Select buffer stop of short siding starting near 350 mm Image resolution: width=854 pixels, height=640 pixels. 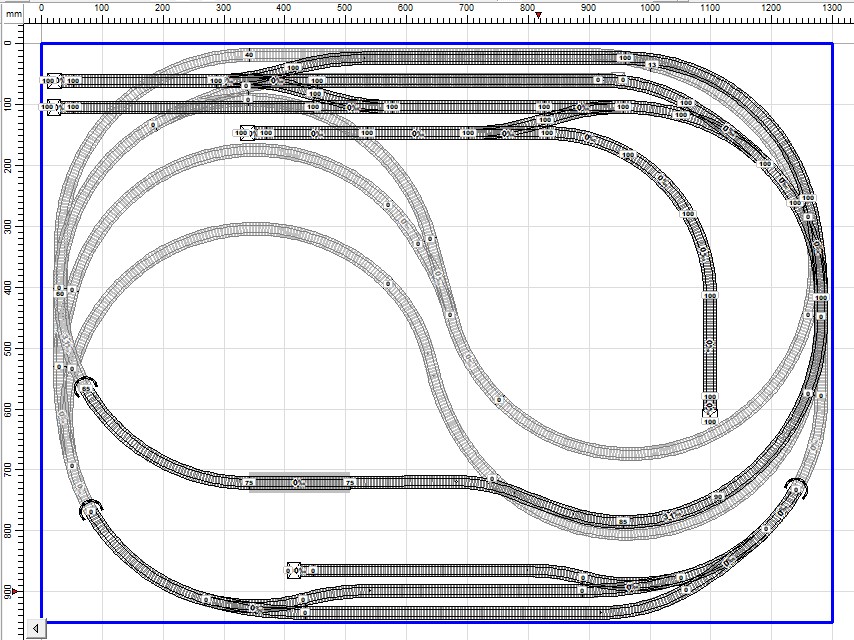click(246, 132)
